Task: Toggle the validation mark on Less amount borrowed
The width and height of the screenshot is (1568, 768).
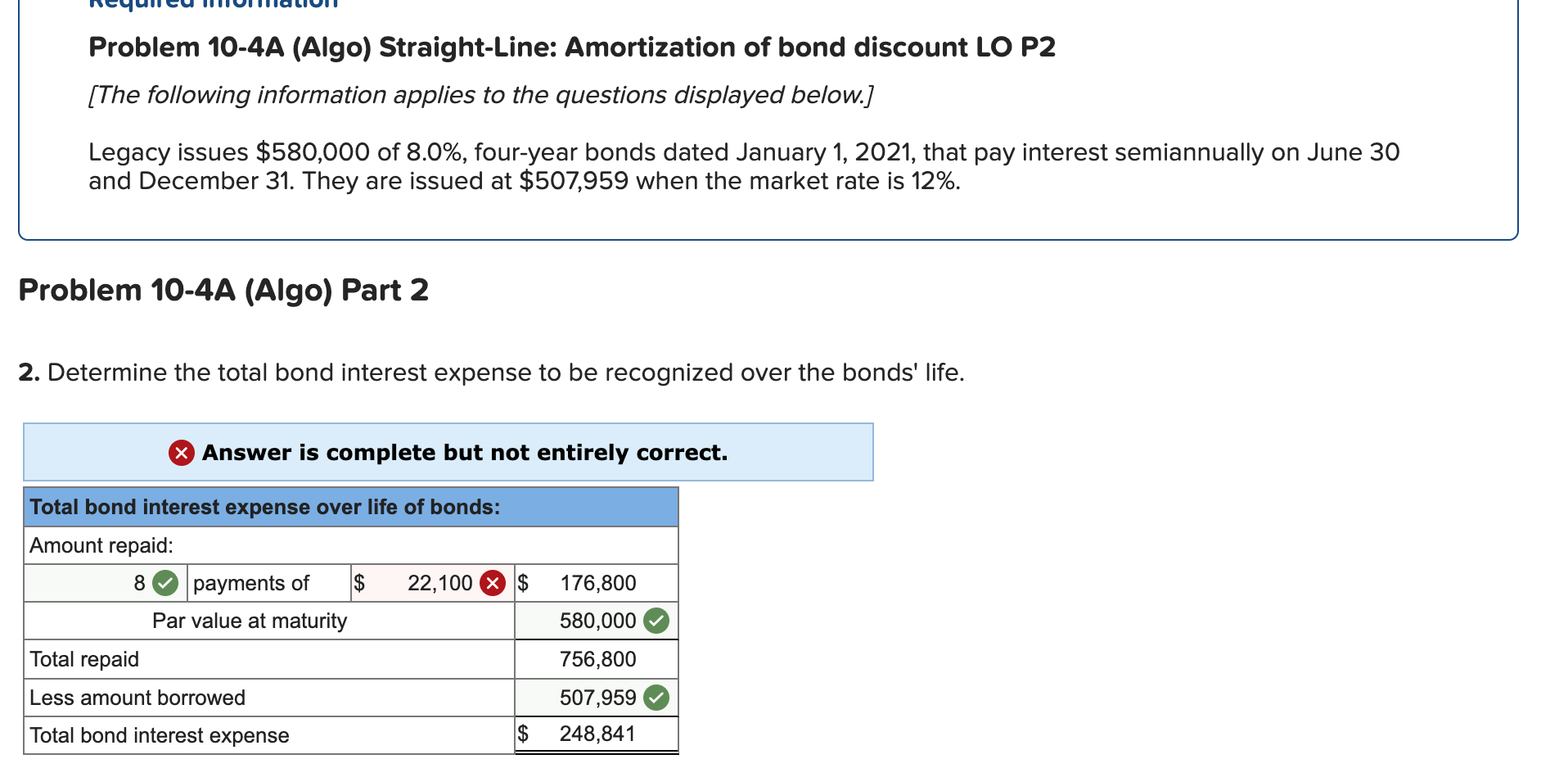Action: coord(657,698)
